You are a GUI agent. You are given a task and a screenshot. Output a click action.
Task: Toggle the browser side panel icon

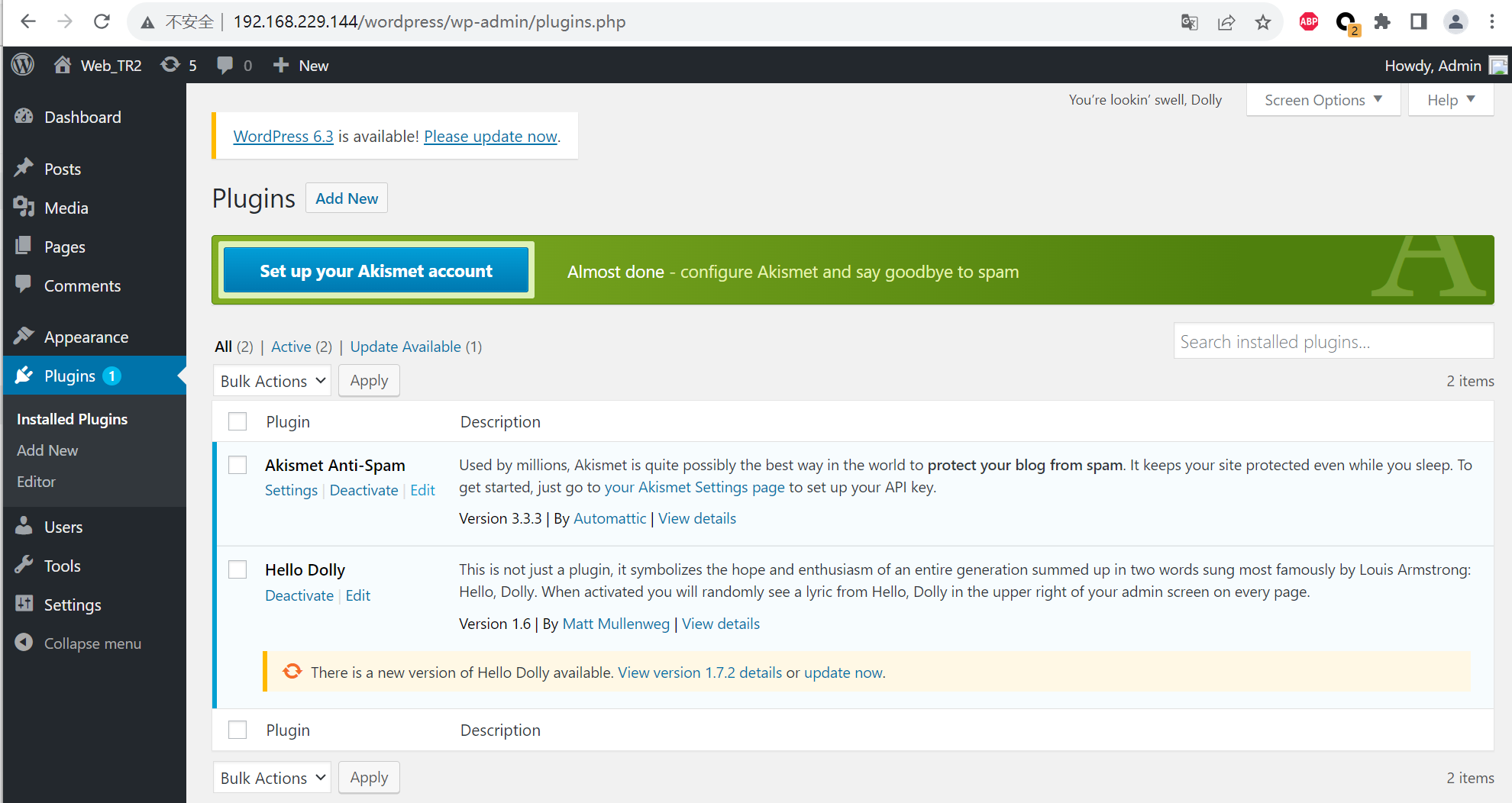click(1419, 22)
